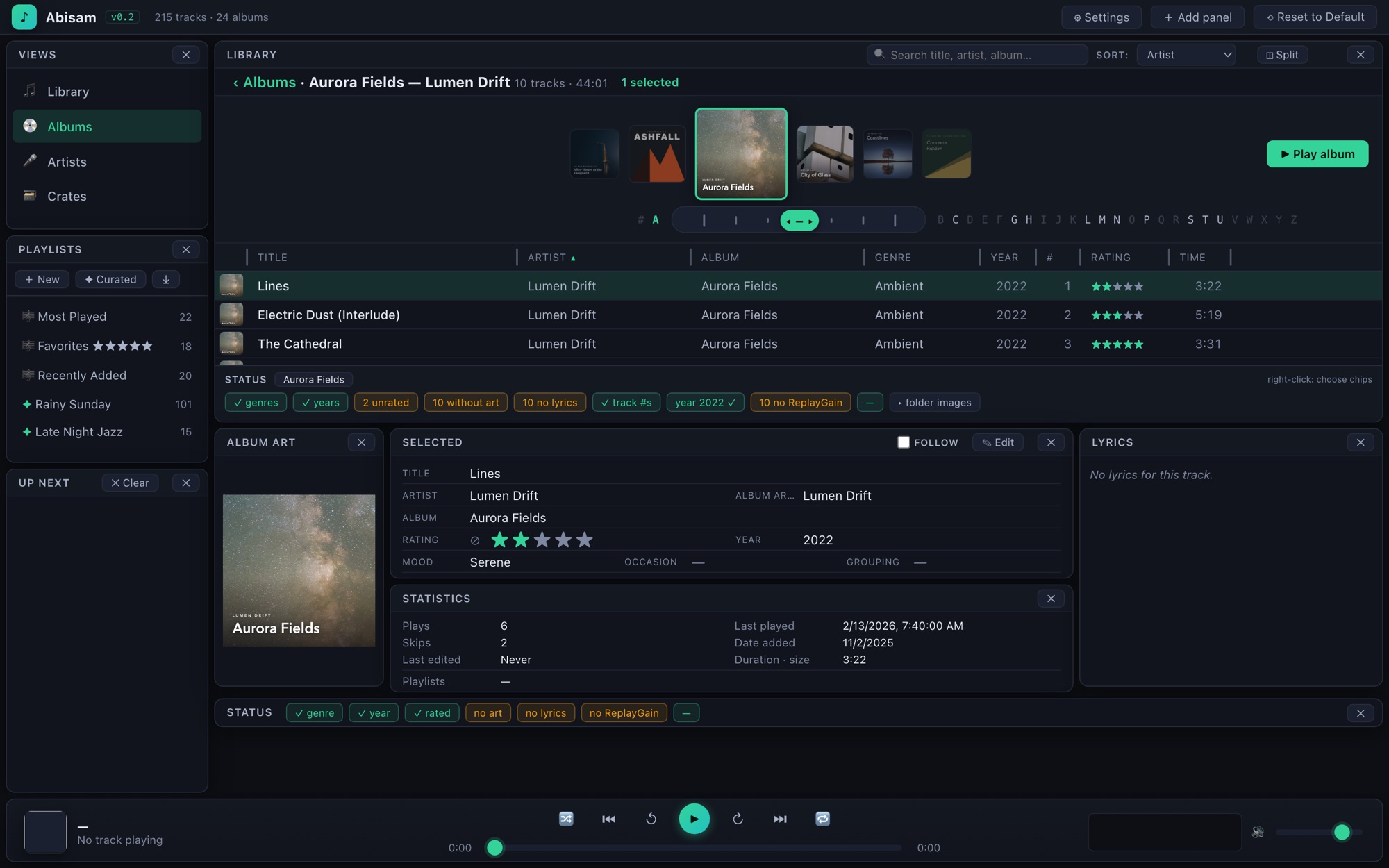Clear rating with the no-rating icon
The image size is (1389, 868).
point(475,540)
